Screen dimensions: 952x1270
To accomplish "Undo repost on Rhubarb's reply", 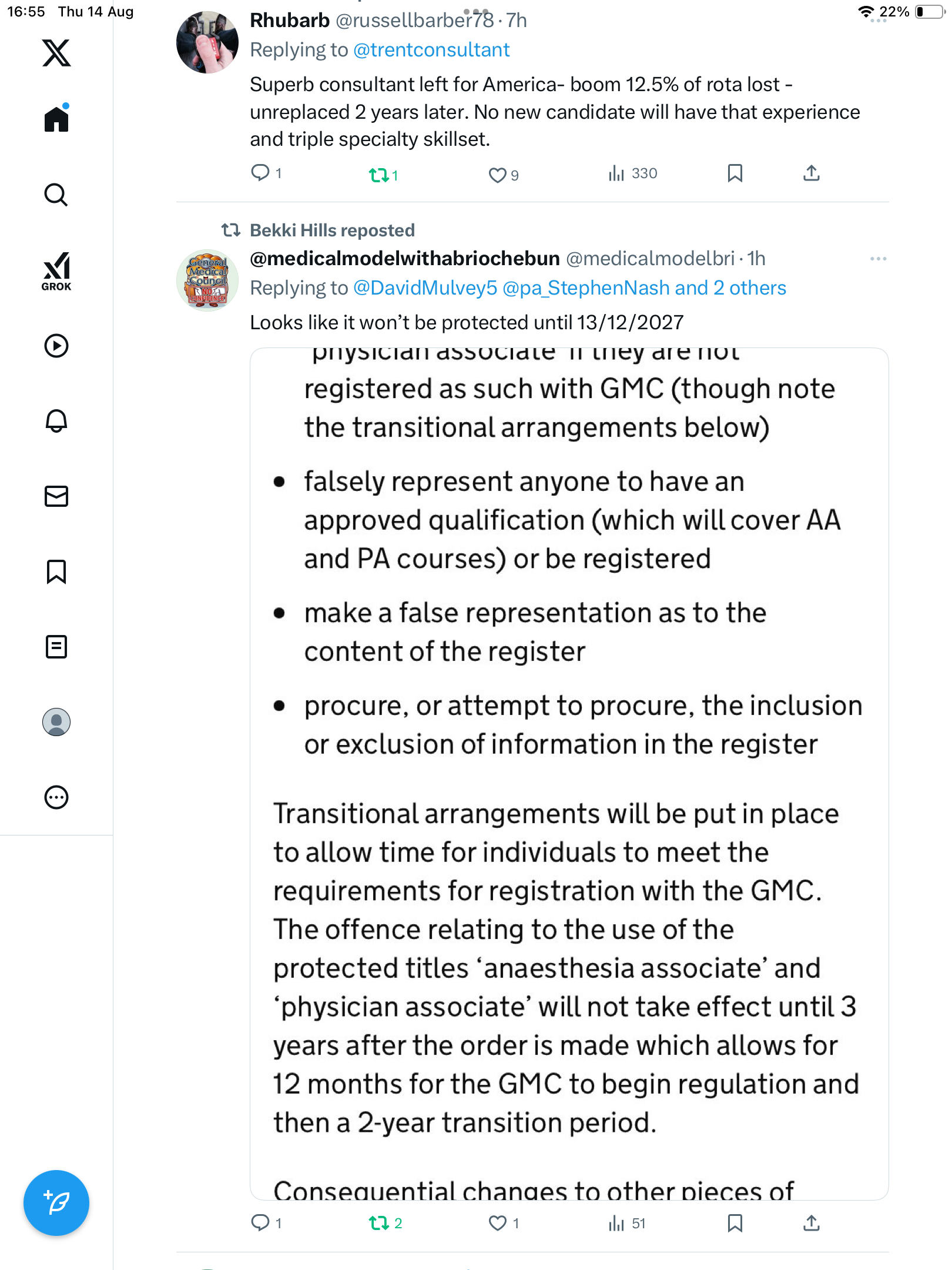I will pyautogui.click(x=378, y=175).
